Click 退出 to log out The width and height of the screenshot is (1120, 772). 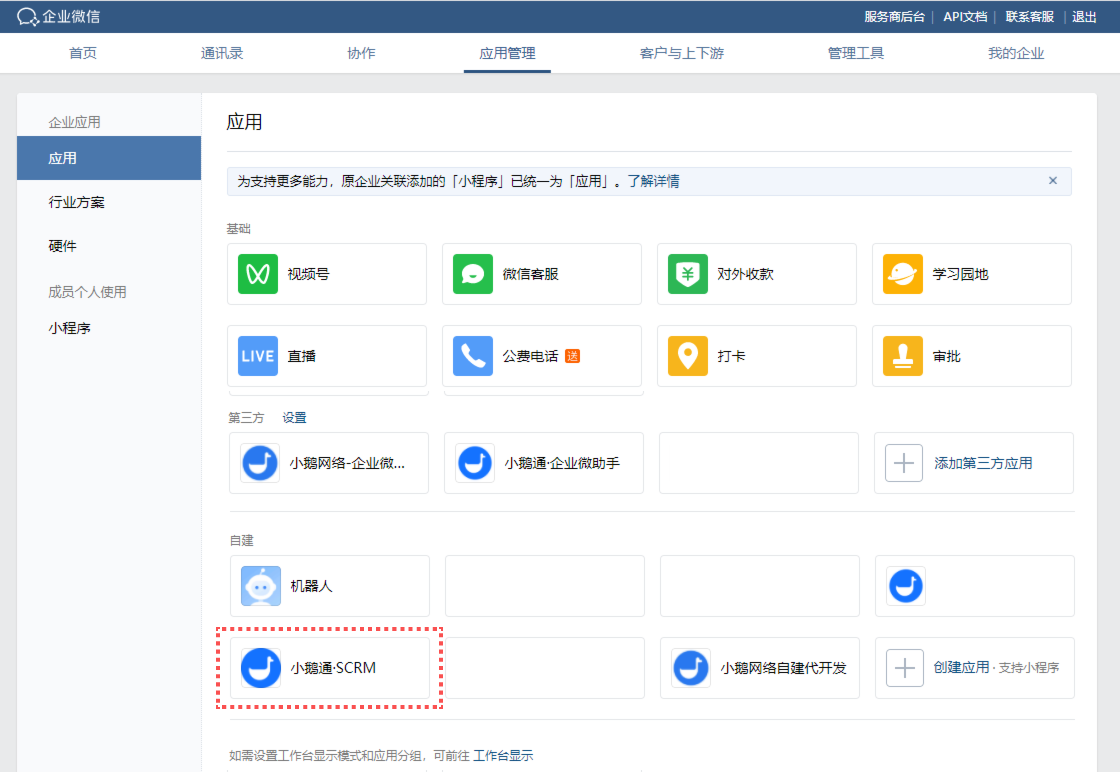(1084, 16)
